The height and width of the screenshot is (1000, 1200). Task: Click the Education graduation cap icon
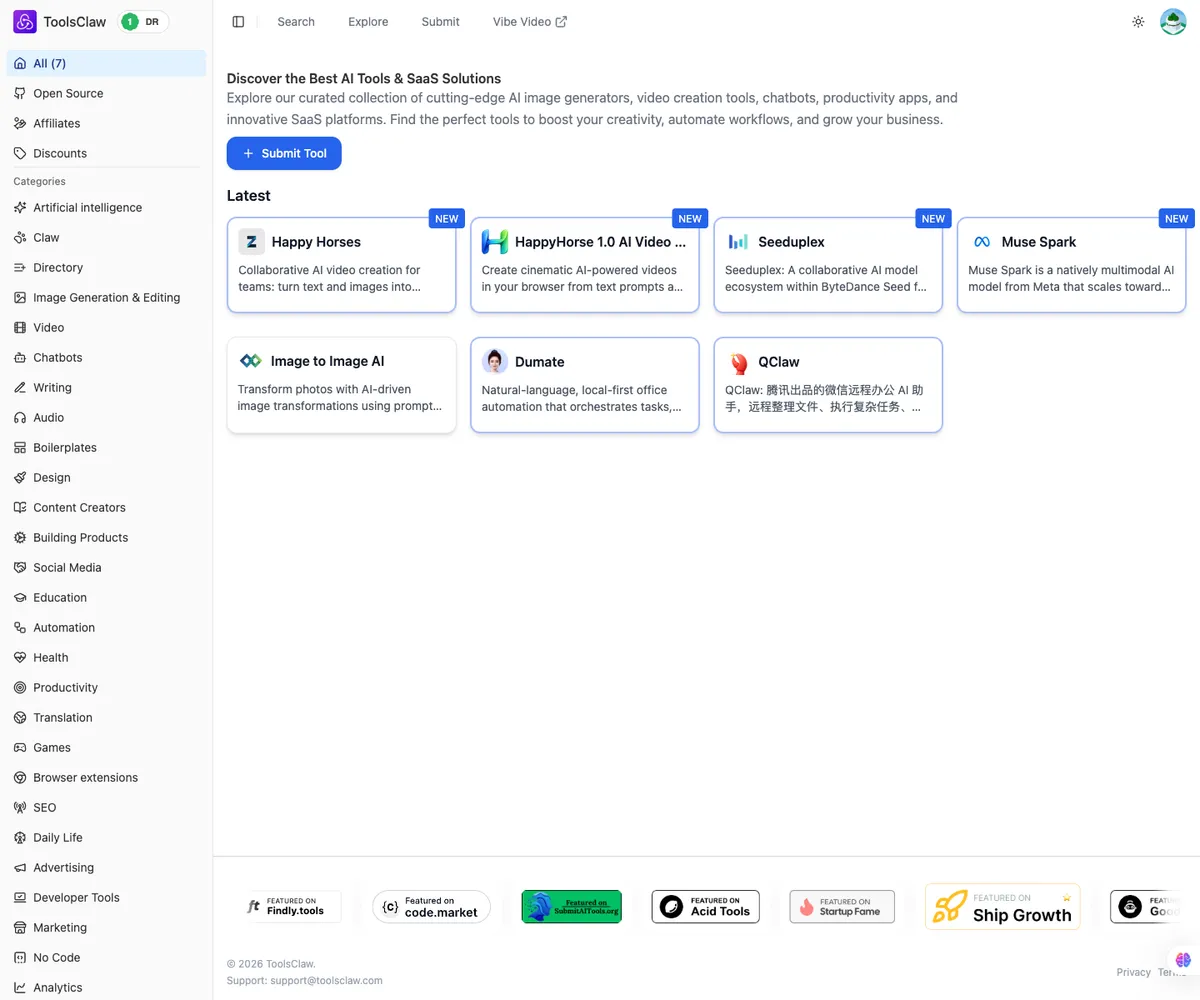click(x=20, y=597)
